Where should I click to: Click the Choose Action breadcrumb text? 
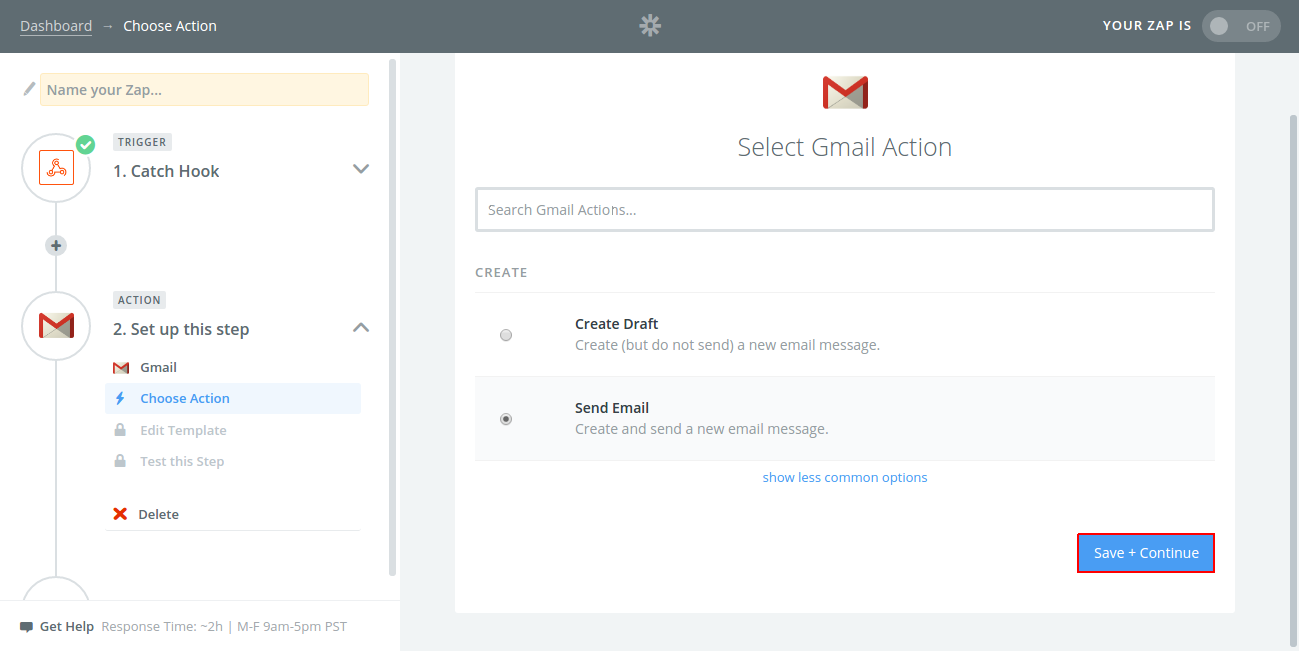click(170, 26)
